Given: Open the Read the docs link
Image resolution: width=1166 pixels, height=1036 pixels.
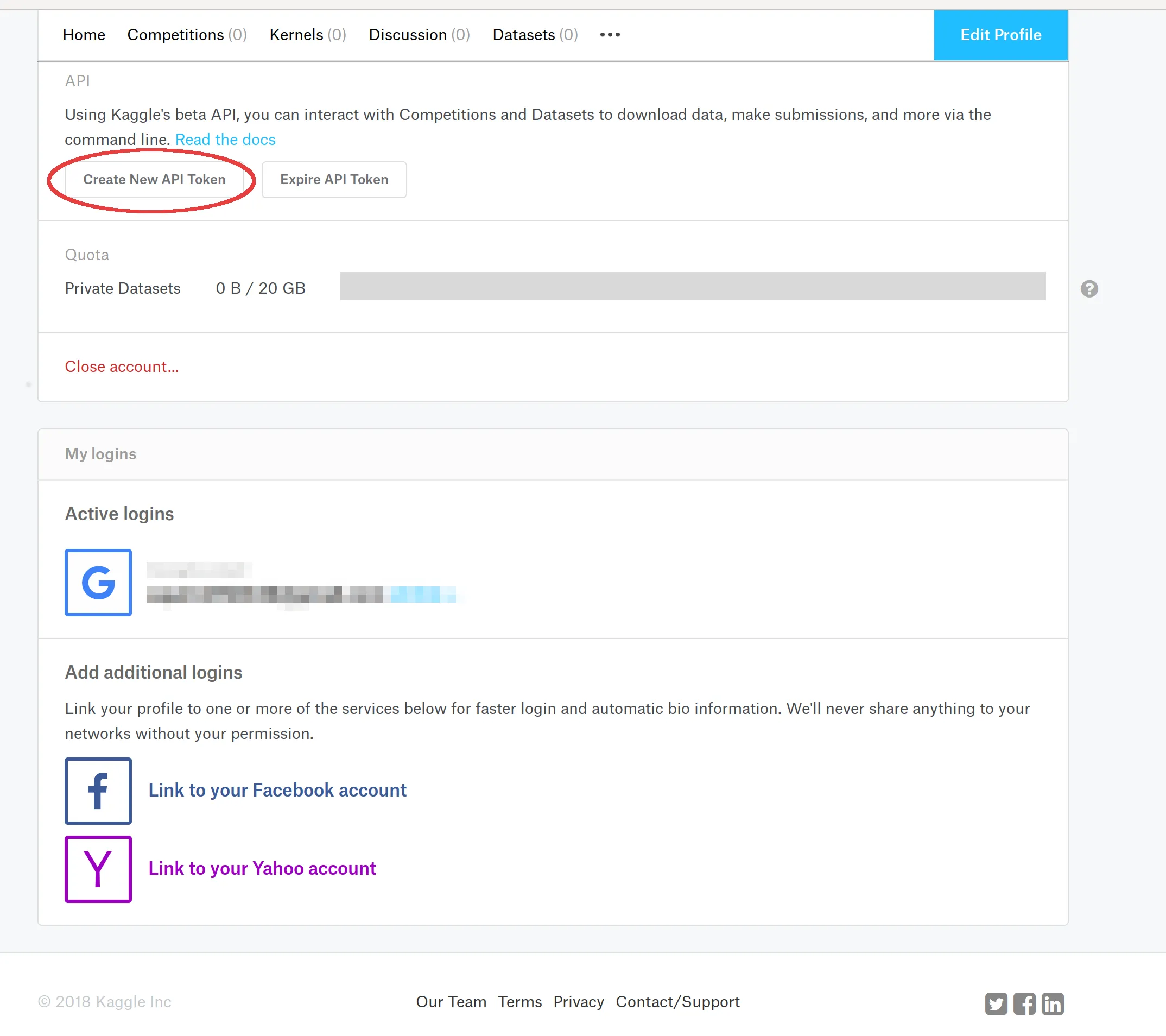Looking at the screenshot, I should coord(225,140).
